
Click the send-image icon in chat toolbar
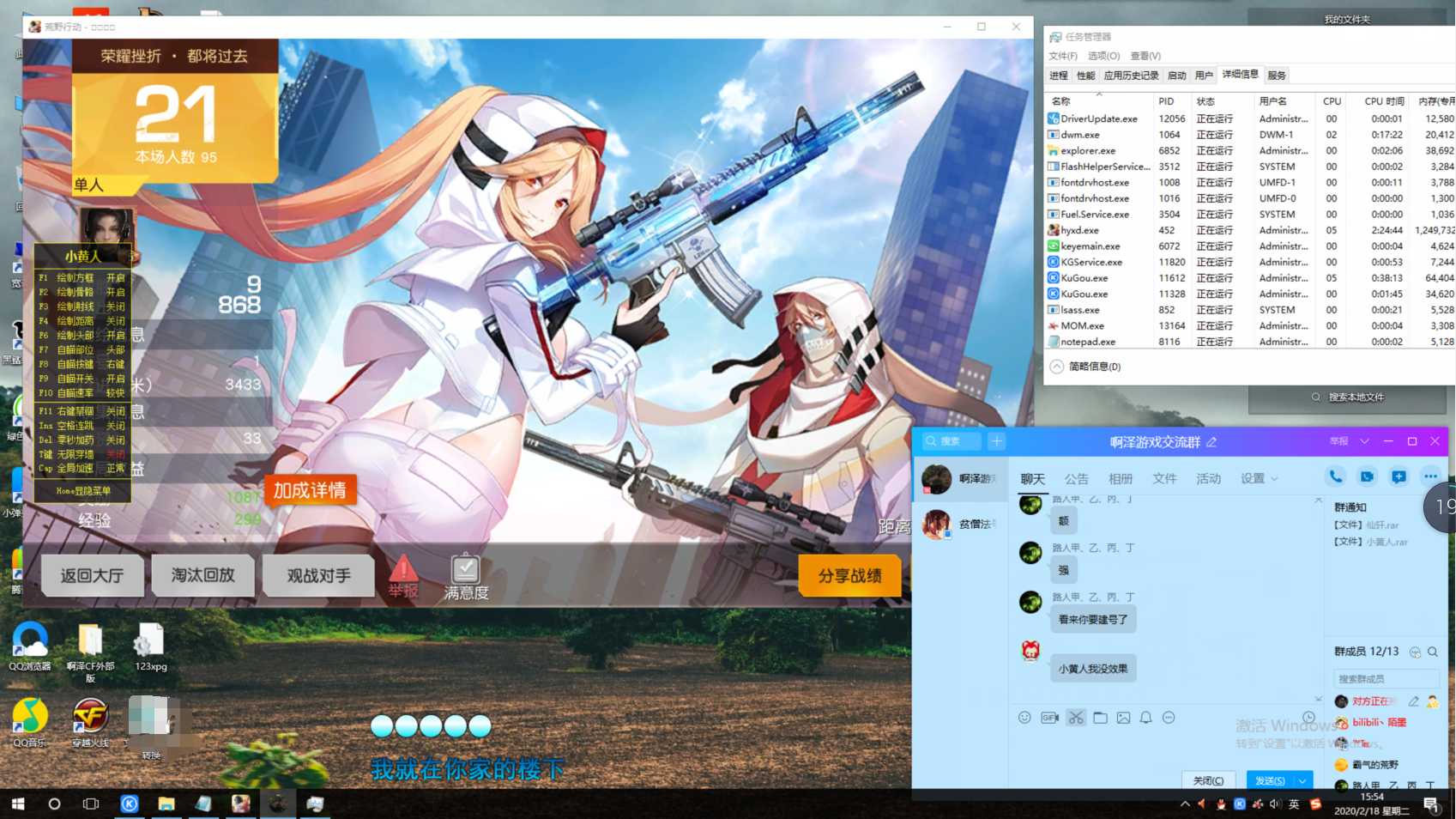pos(1123,718)
